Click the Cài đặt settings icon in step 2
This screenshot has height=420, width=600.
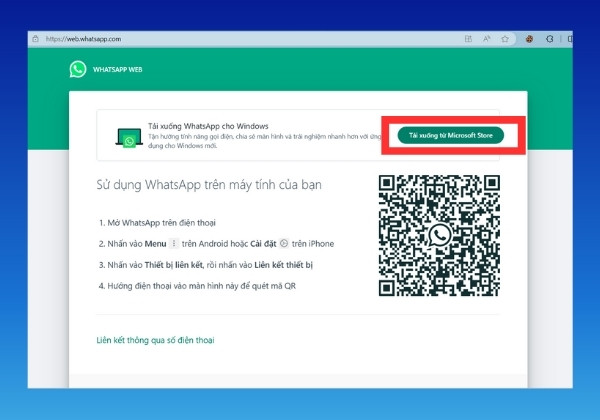284,243
